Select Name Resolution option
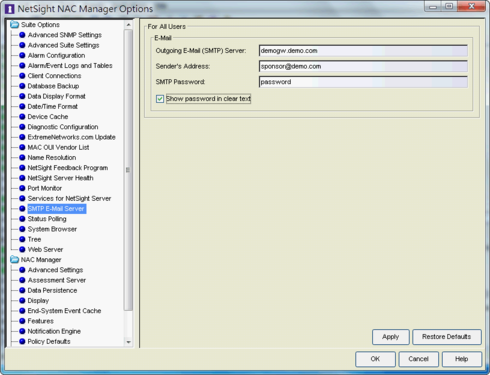Screen dimensions: 490x375 (52, 157)
